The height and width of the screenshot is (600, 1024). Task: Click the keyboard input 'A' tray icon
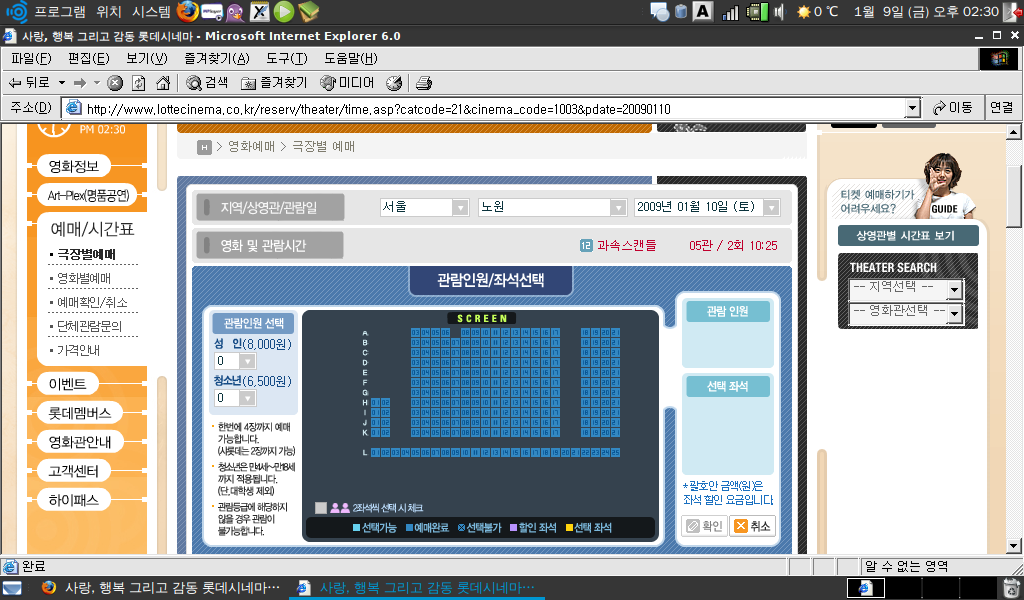(x=703, y=11)
